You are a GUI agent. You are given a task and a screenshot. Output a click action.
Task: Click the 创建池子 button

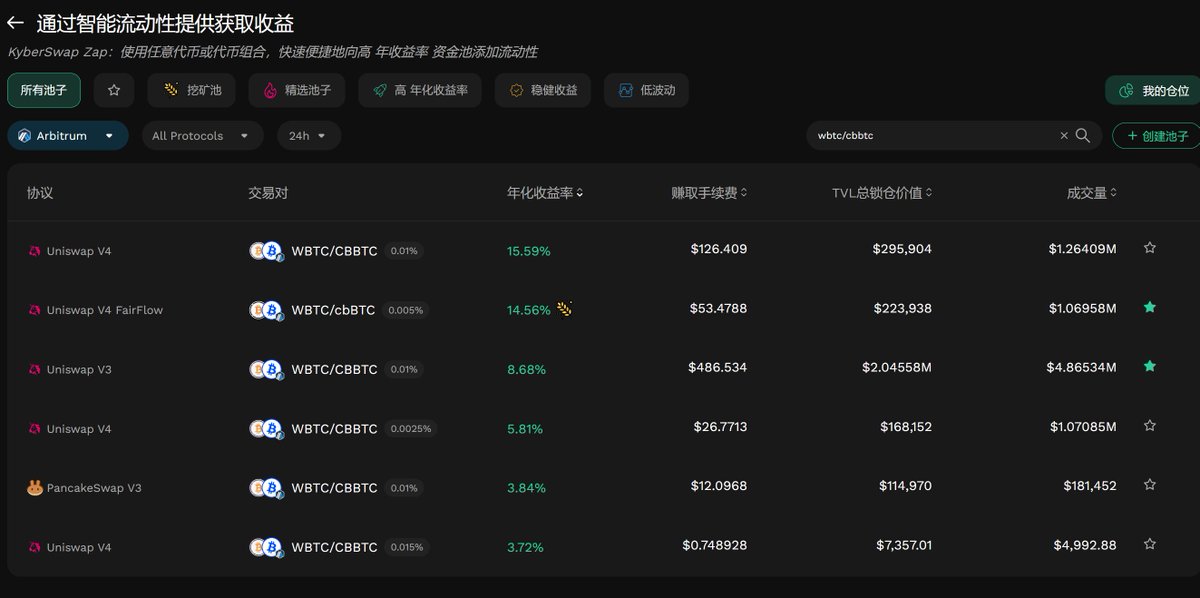coord(1158,135)
